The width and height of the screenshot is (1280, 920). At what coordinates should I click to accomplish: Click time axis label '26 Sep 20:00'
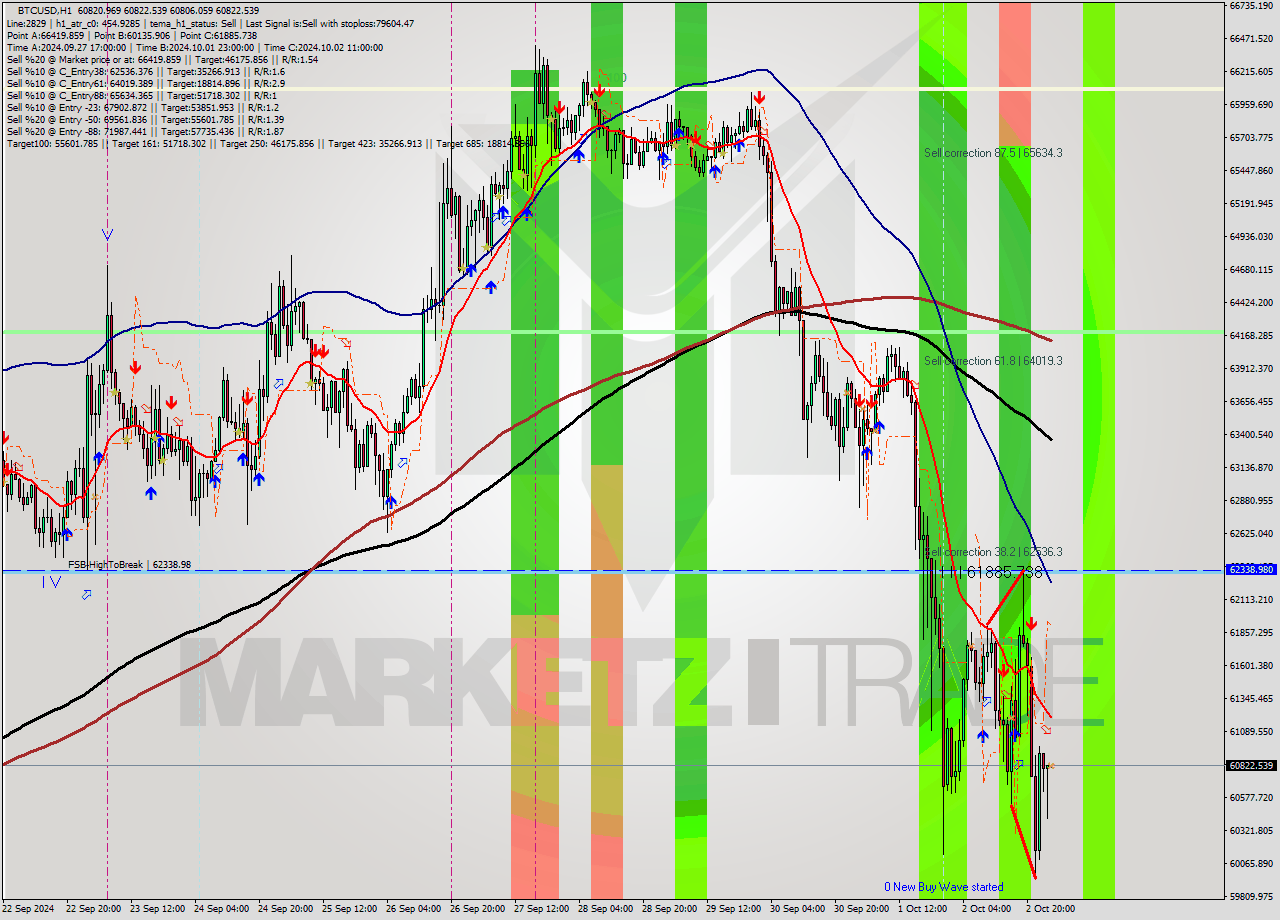477,909
